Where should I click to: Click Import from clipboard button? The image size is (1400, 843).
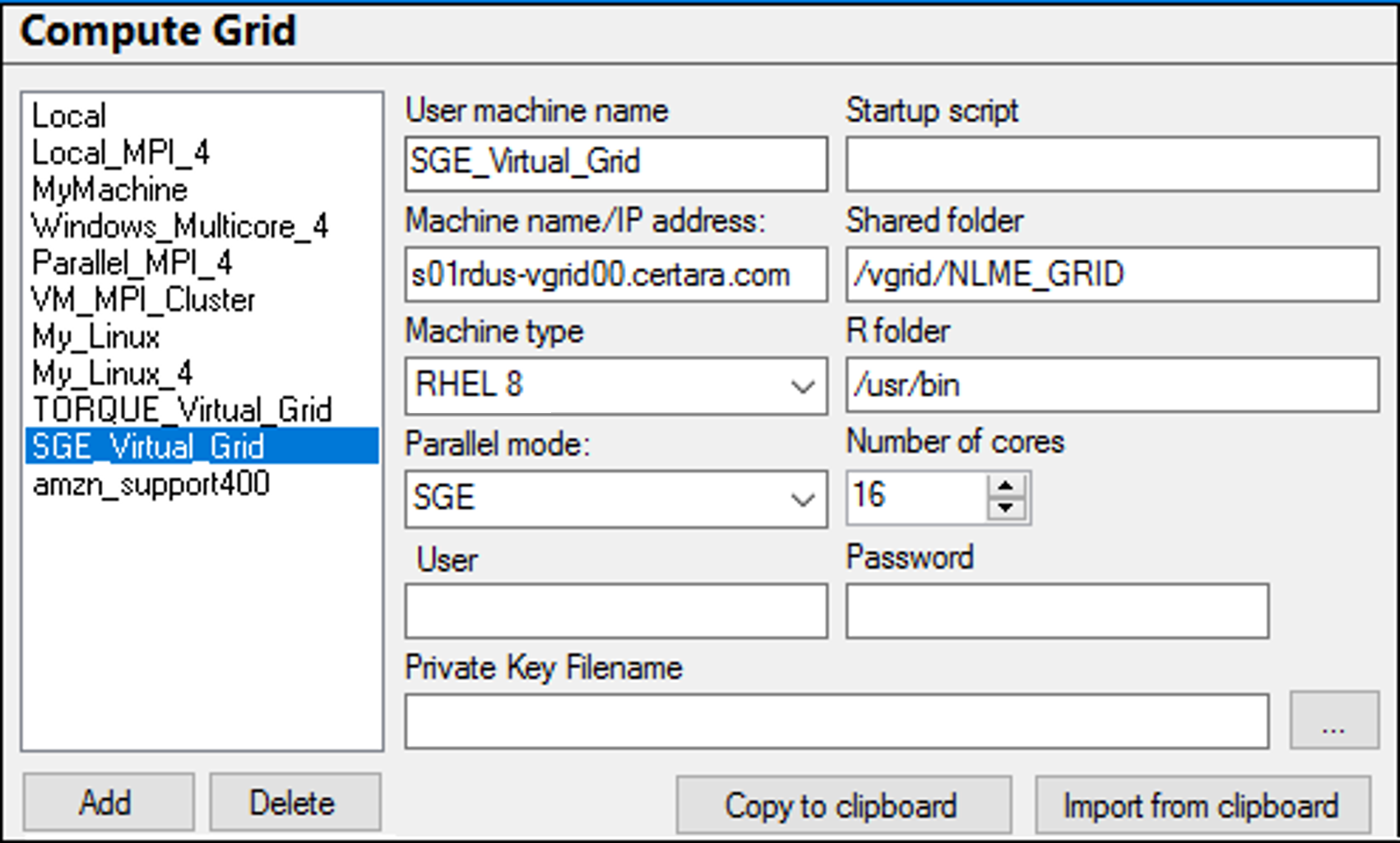point(1203,805)
